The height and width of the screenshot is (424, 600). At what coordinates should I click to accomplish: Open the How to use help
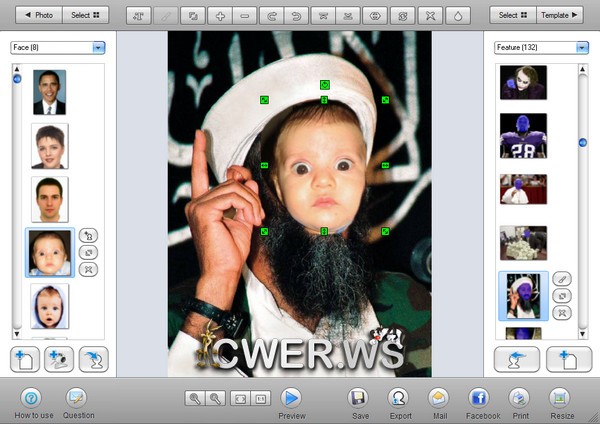pos(30,398)
